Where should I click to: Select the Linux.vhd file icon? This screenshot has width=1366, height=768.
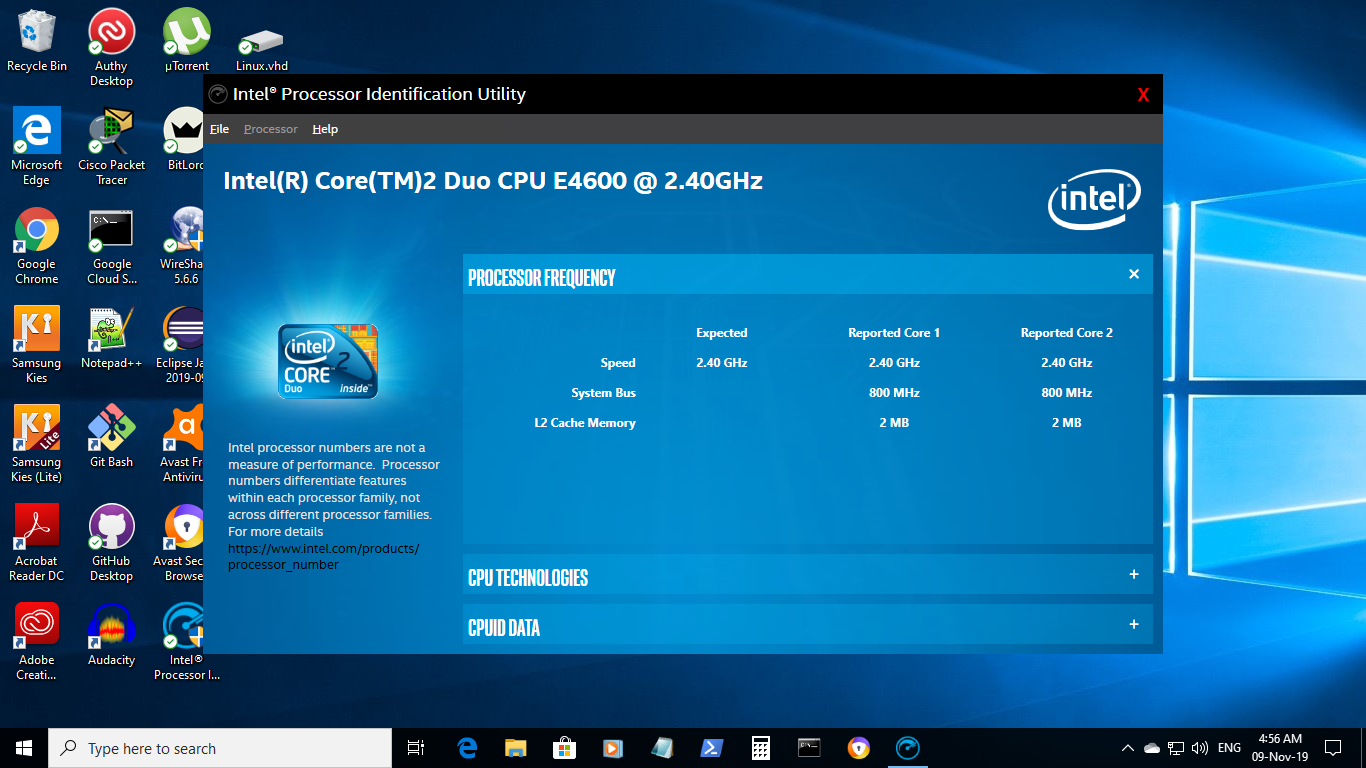tap(262, 48)
